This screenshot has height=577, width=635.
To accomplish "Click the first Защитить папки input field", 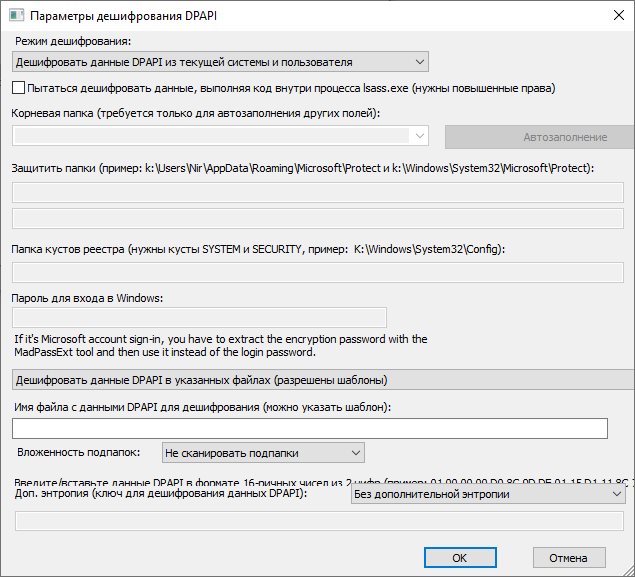I will pyautogui.click(x=318, y=192).
